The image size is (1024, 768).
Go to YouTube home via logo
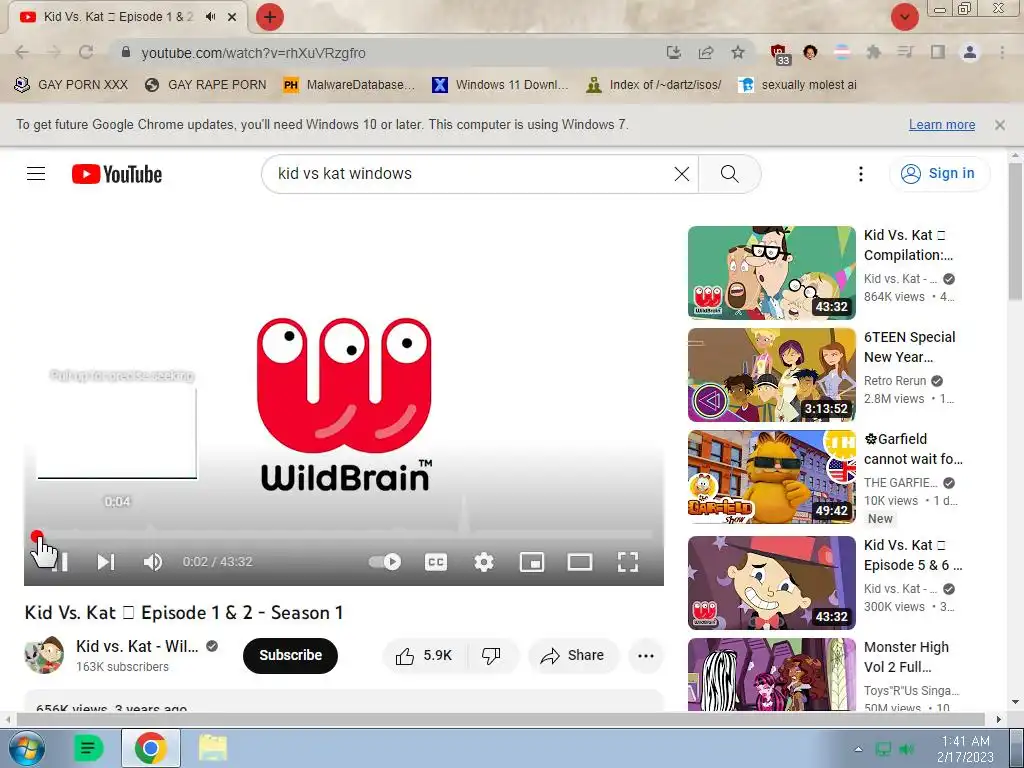pos(117,174)
